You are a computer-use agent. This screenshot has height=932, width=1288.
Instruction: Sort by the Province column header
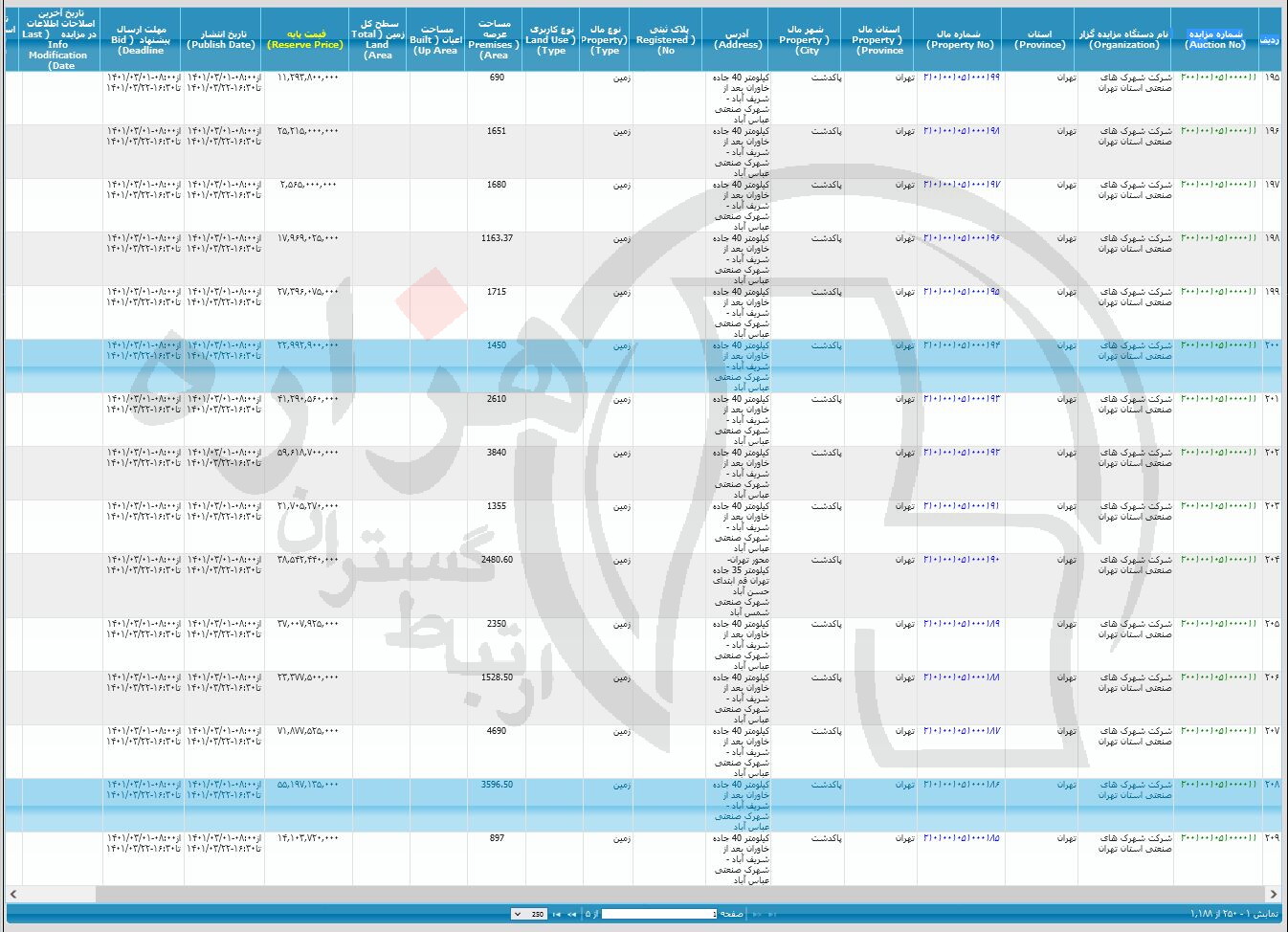(x=1039, y=39)
